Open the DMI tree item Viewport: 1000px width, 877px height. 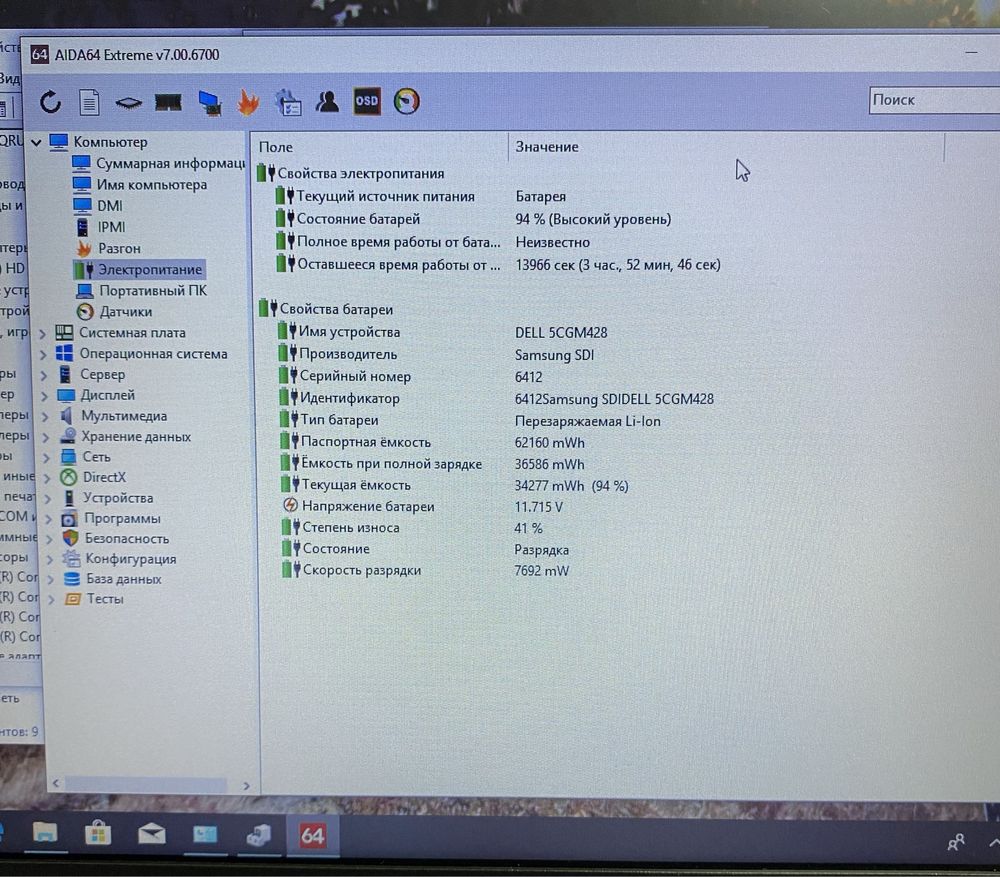[110, 205]
